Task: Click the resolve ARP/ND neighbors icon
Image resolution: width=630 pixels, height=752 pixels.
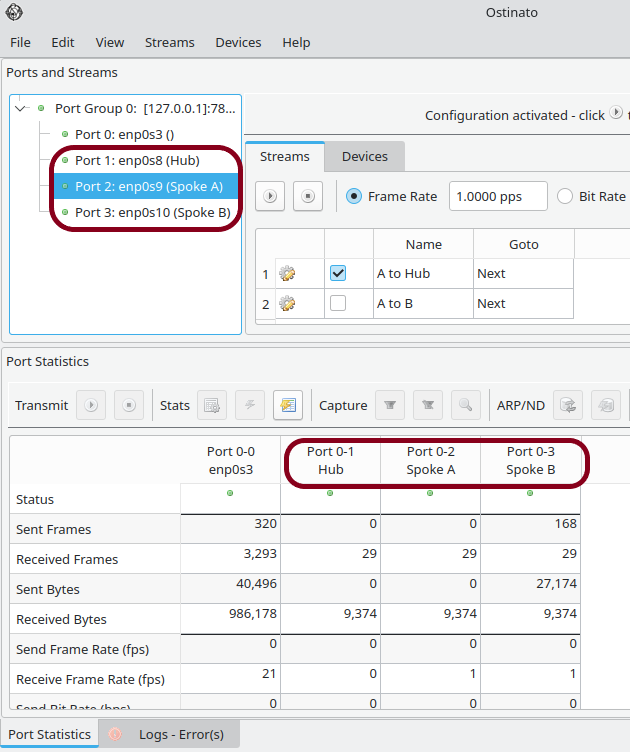Action: (x=568, y=405)
